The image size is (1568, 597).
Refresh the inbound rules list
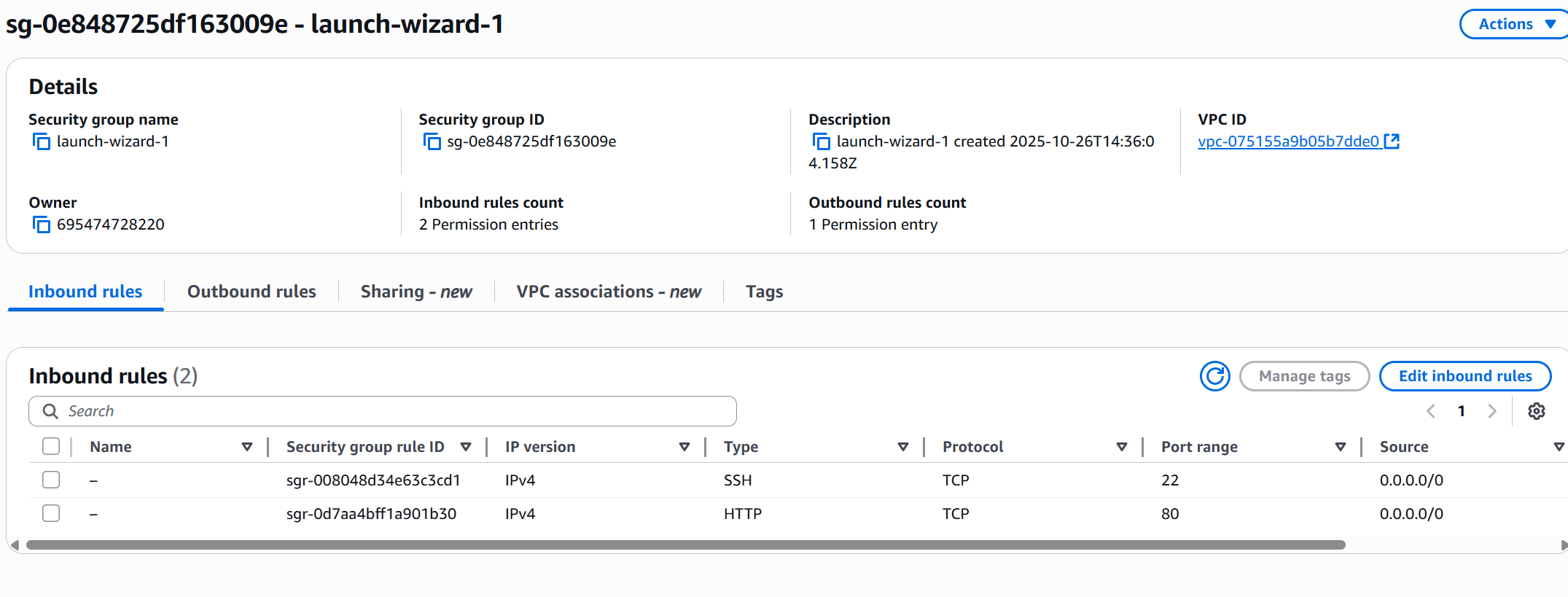(x=1214, y=376)
